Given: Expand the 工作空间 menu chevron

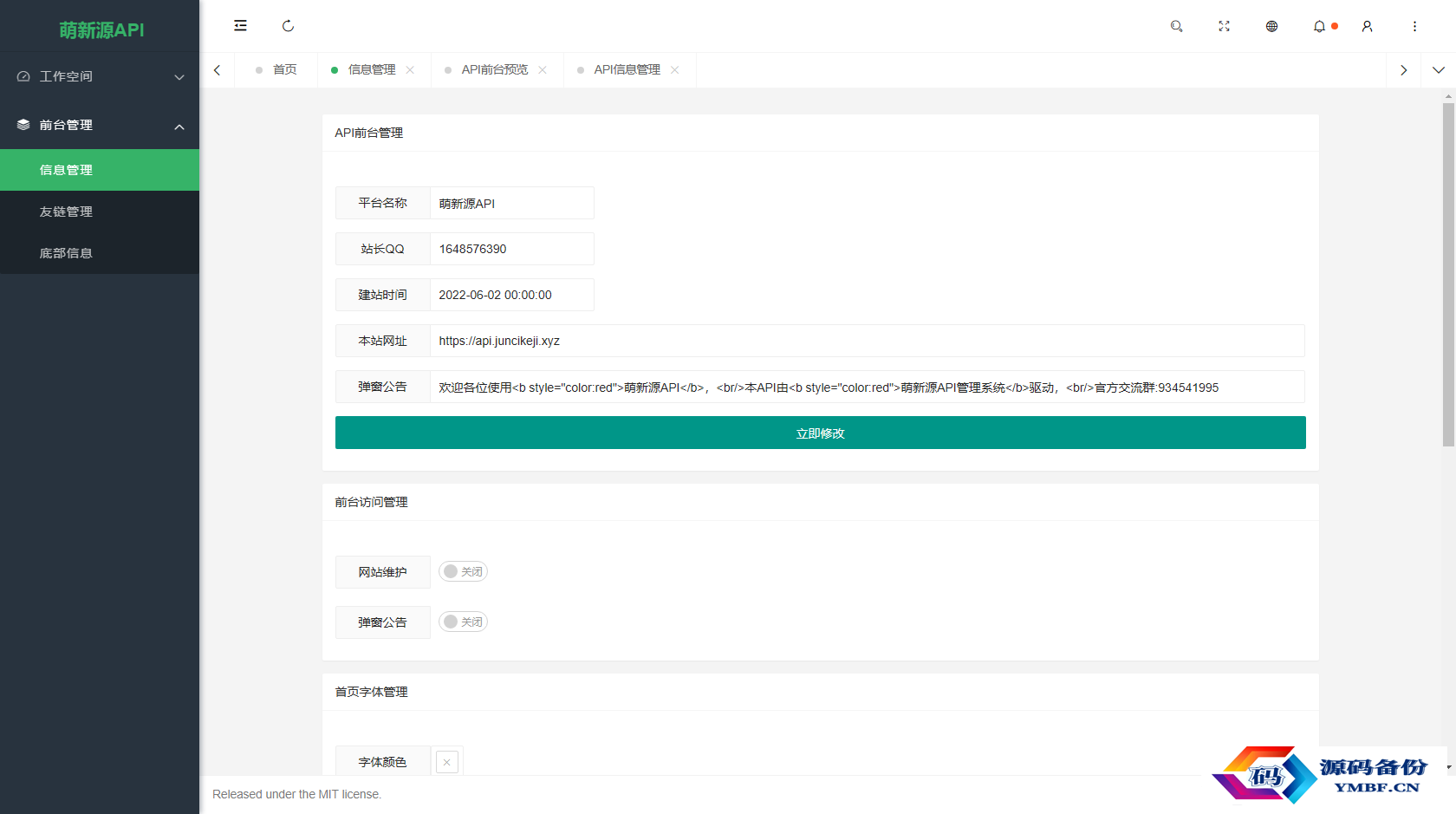Looking at the screenshot, I should tap(179, 77).
